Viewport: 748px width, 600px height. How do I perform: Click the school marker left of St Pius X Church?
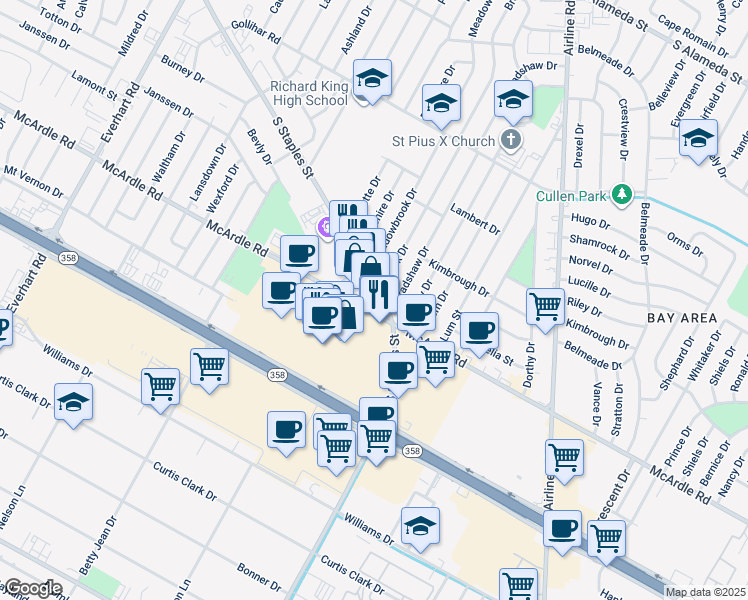pyautogui.click(x=440, y=103)
